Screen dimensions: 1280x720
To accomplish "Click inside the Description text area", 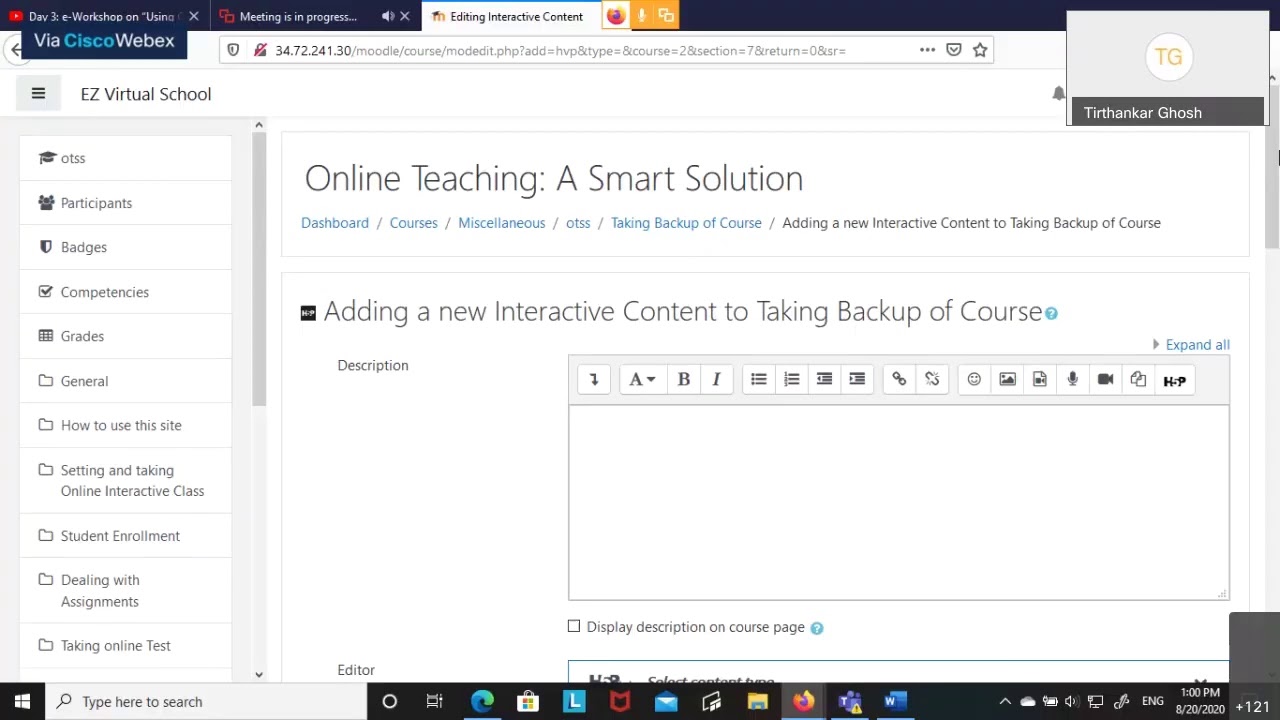I will [x=899, y=502].
